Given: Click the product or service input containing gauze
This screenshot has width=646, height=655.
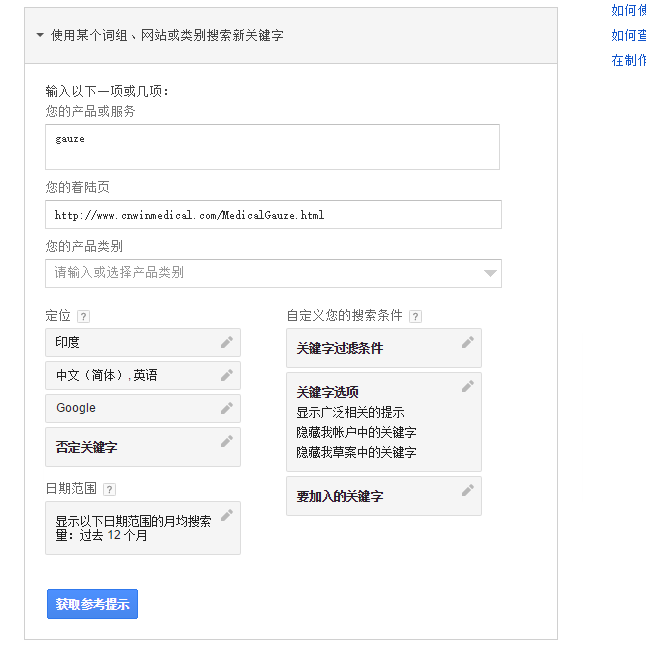Looking at the screenshot, I should point(272,147).
